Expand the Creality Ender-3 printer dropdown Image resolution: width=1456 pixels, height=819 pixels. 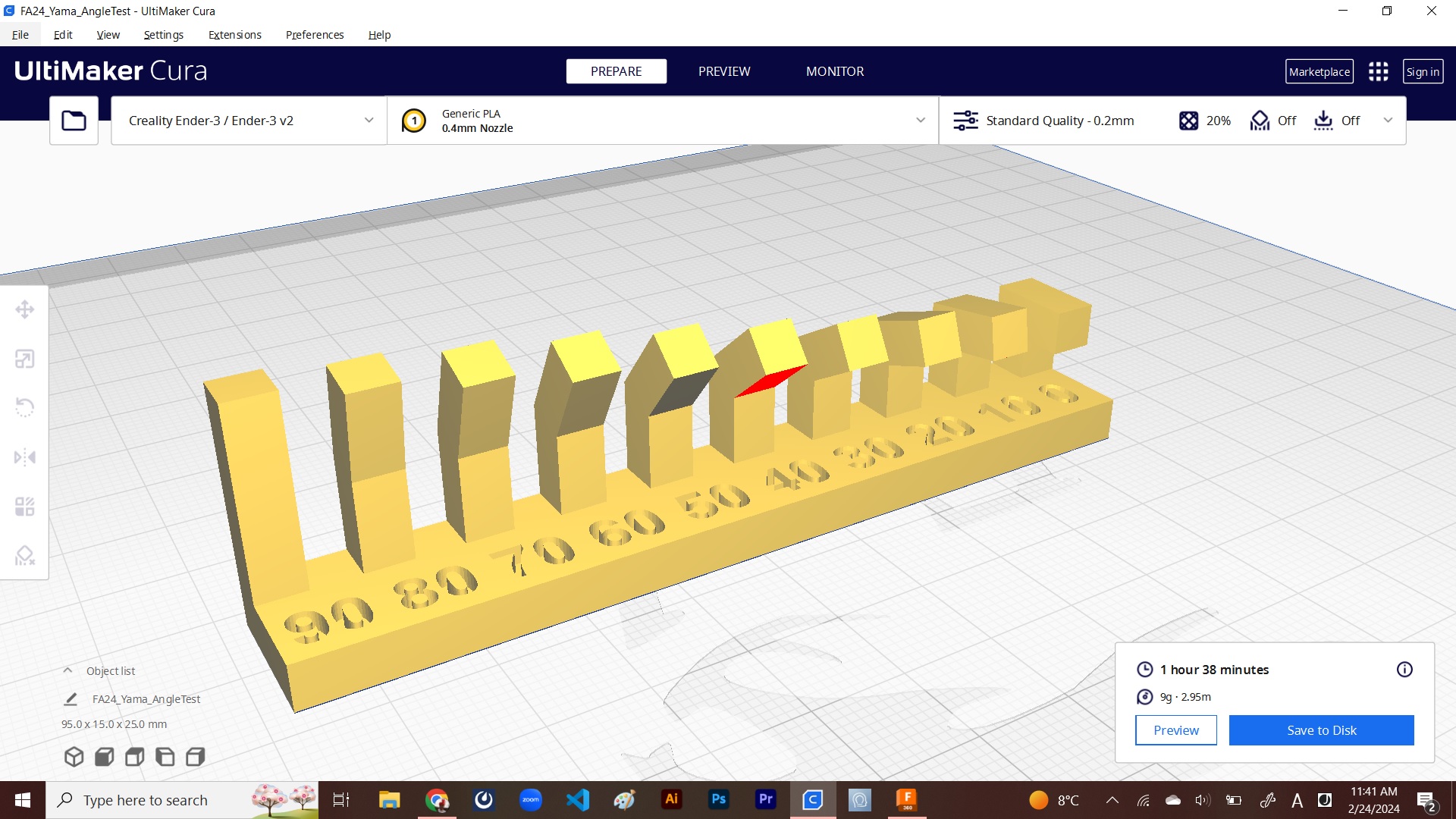(369, 121)
